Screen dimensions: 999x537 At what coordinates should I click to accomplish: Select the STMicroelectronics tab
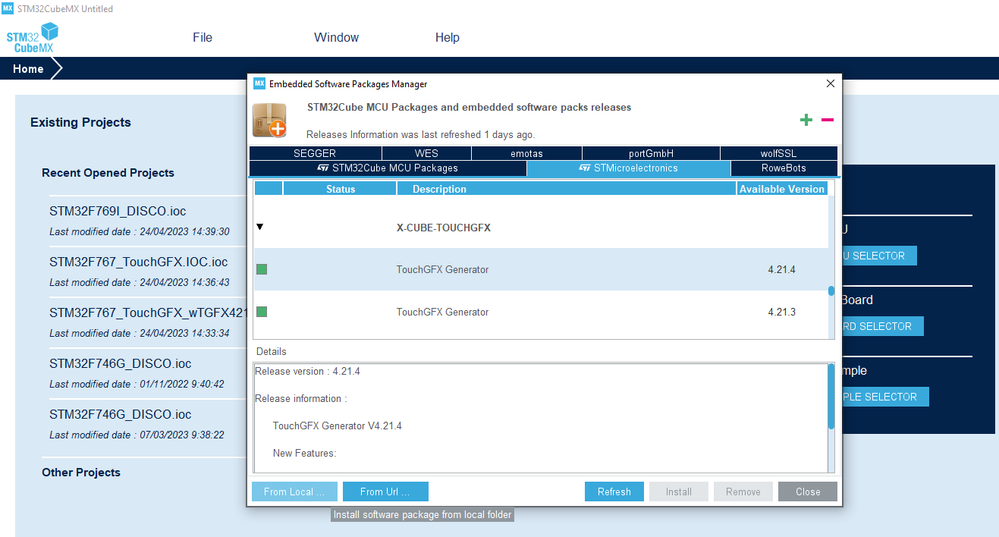[628, 168]
